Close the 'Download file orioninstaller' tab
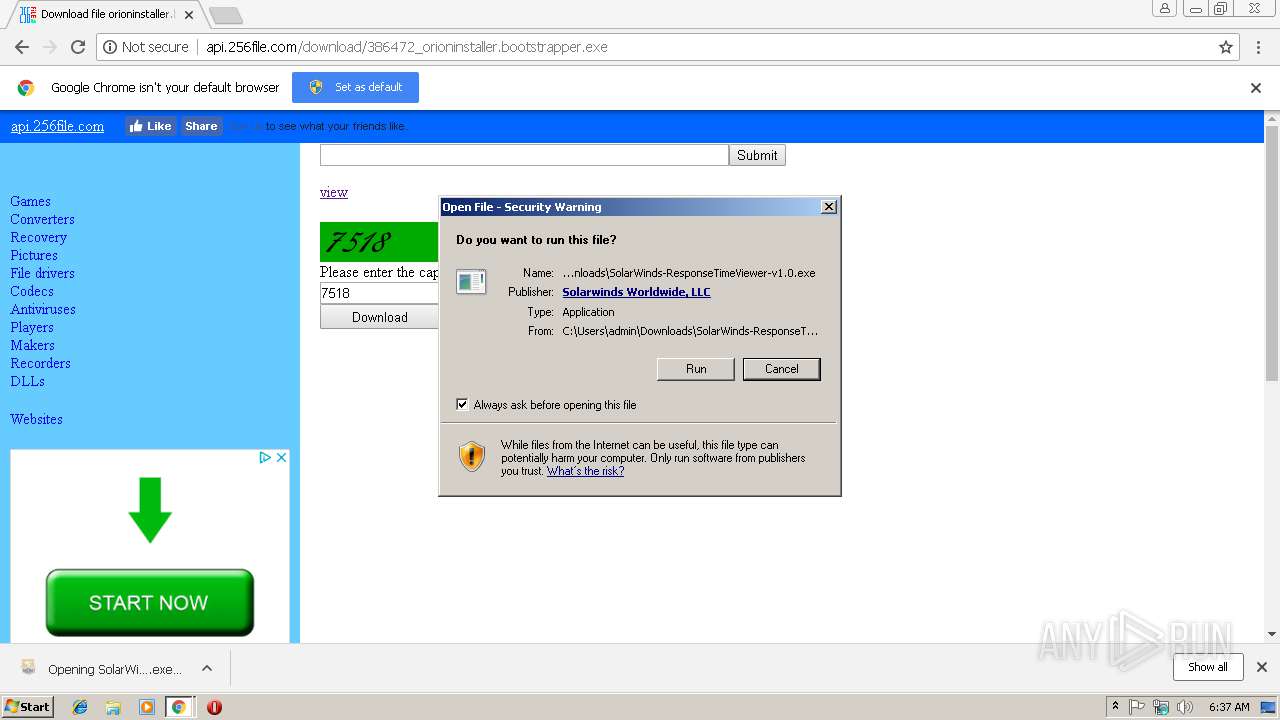This screenshot has width=1280, height=720. pos(189,15)
